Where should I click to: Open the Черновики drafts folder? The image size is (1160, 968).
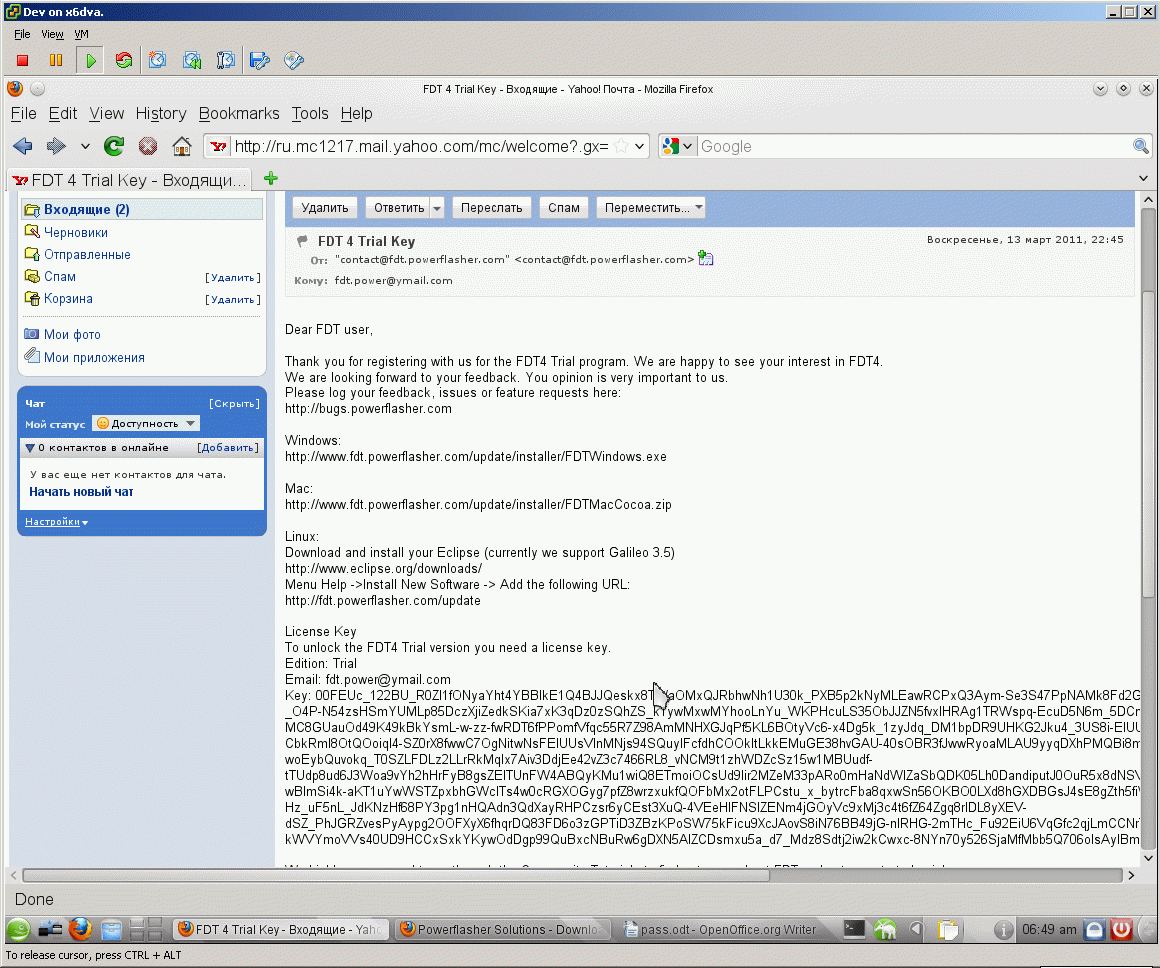click(75, 232)
